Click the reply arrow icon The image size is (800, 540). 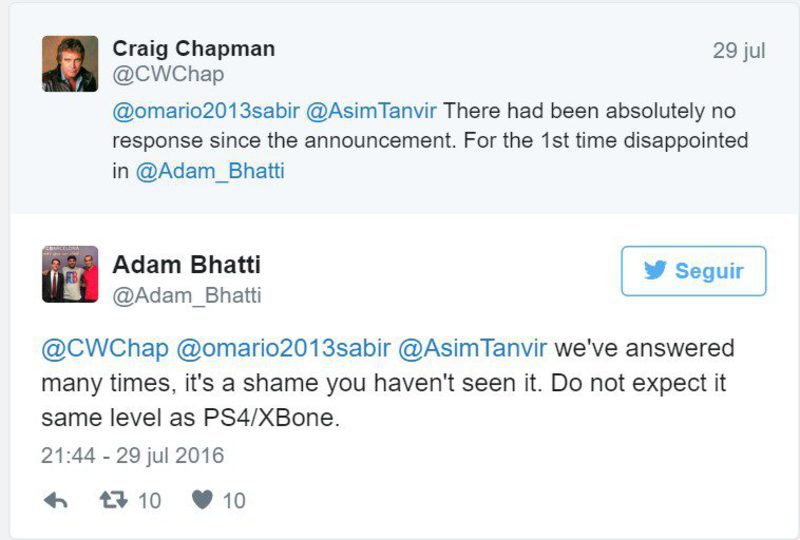[x=56, y=500]
